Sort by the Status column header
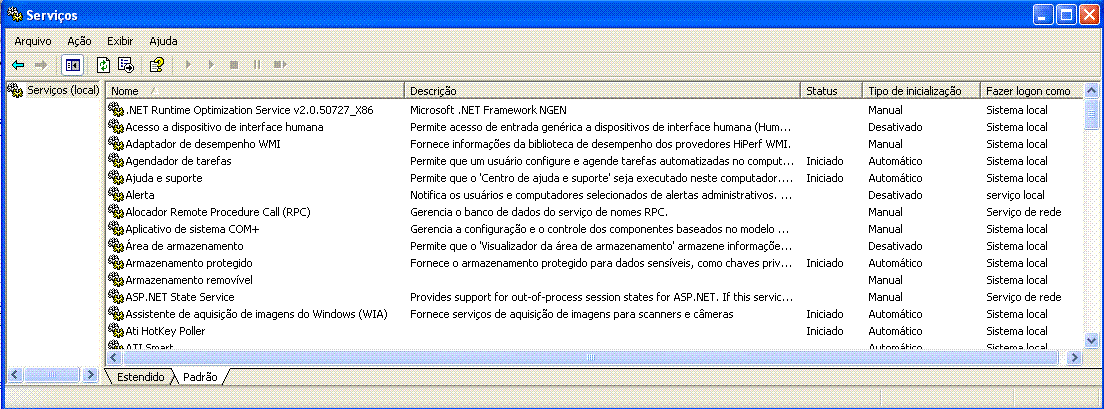 (832, 91)
